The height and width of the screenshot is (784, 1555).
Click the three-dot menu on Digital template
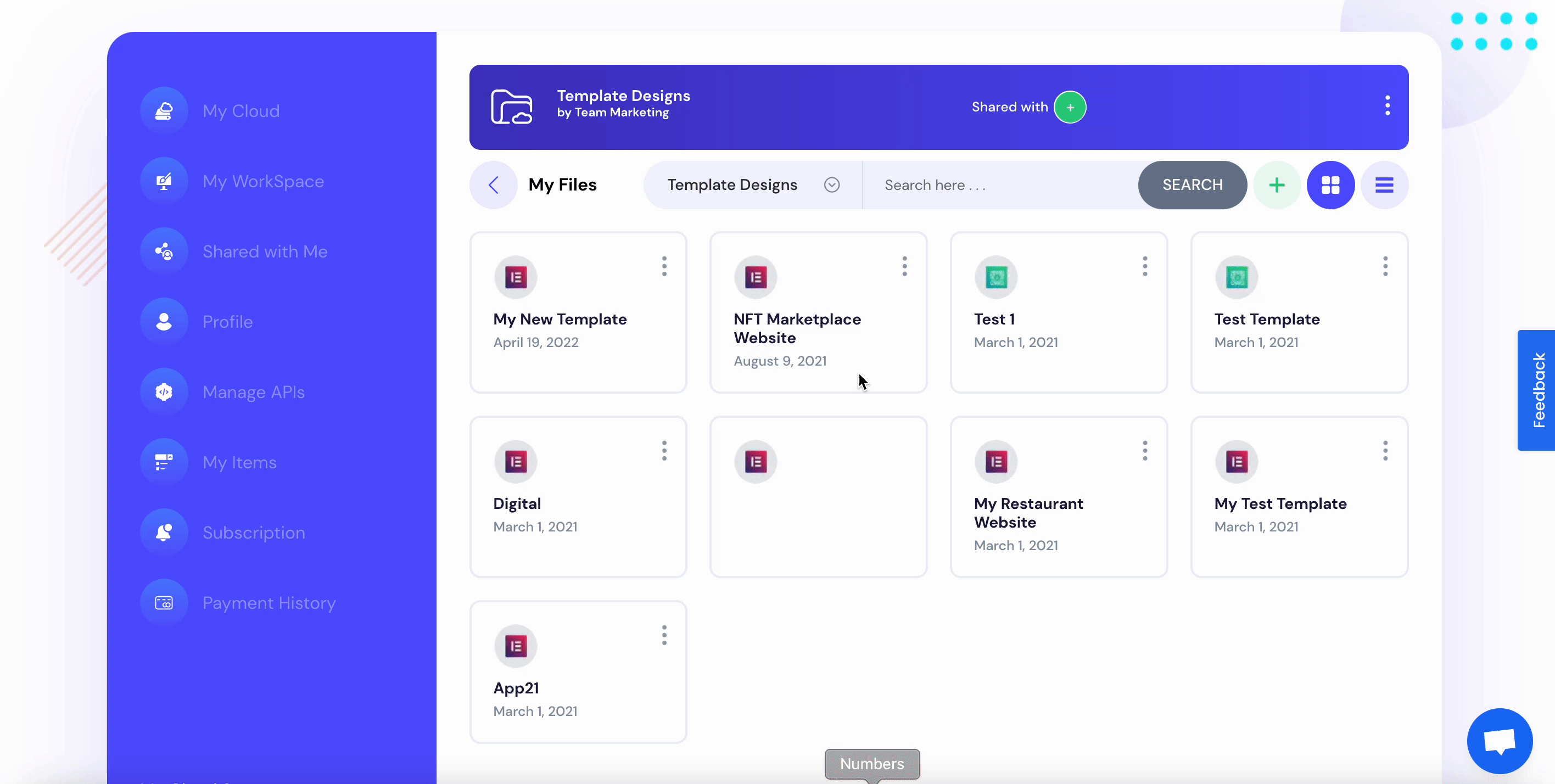pos(664,450)
